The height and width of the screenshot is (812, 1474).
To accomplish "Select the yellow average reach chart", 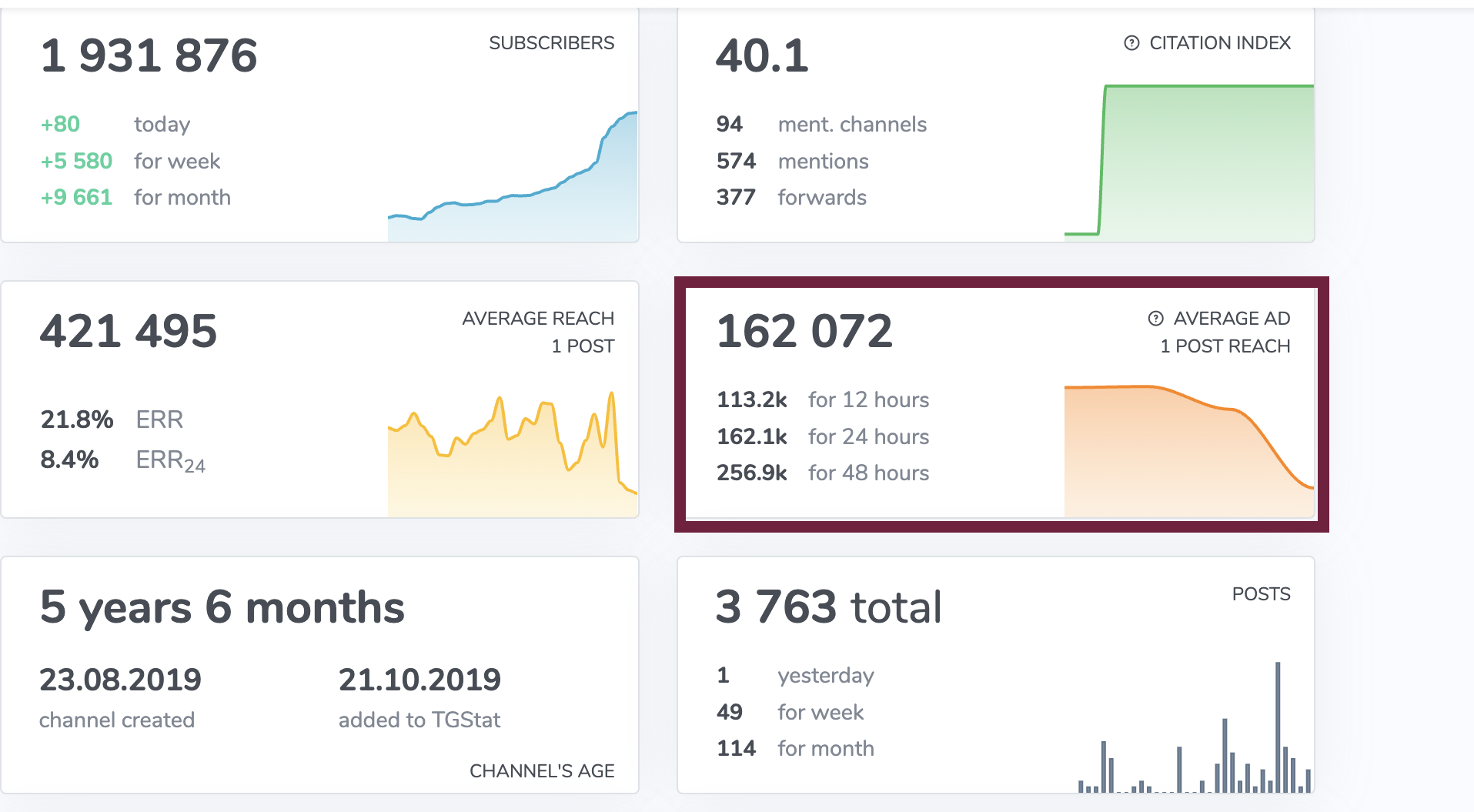I will 513,454.
